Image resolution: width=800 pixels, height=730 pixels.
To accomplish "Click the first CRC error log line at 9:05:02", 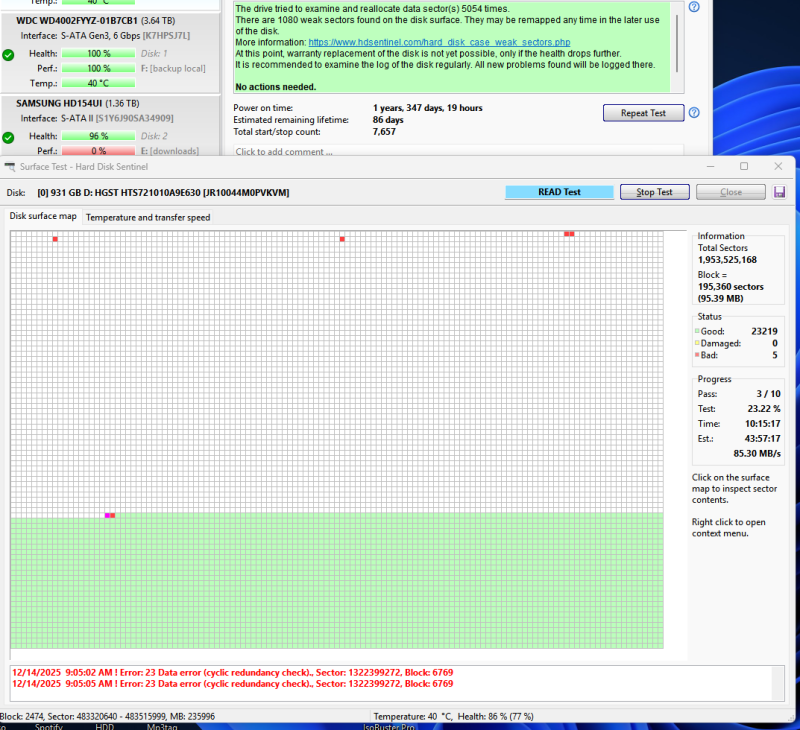I will click(x=233, y=672).
